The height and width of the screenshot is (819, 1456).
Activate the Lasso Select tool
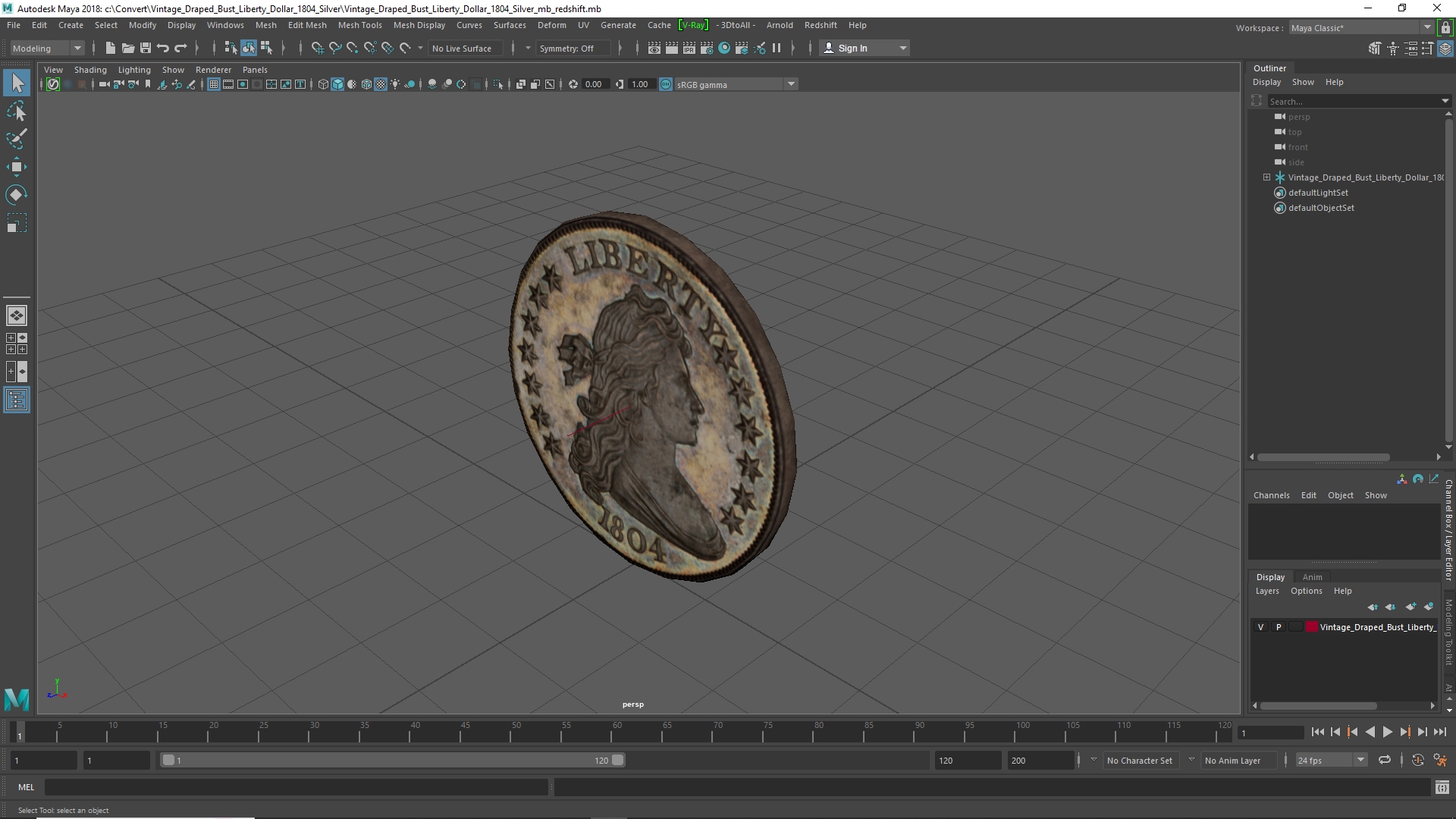[x=17, y=111]
